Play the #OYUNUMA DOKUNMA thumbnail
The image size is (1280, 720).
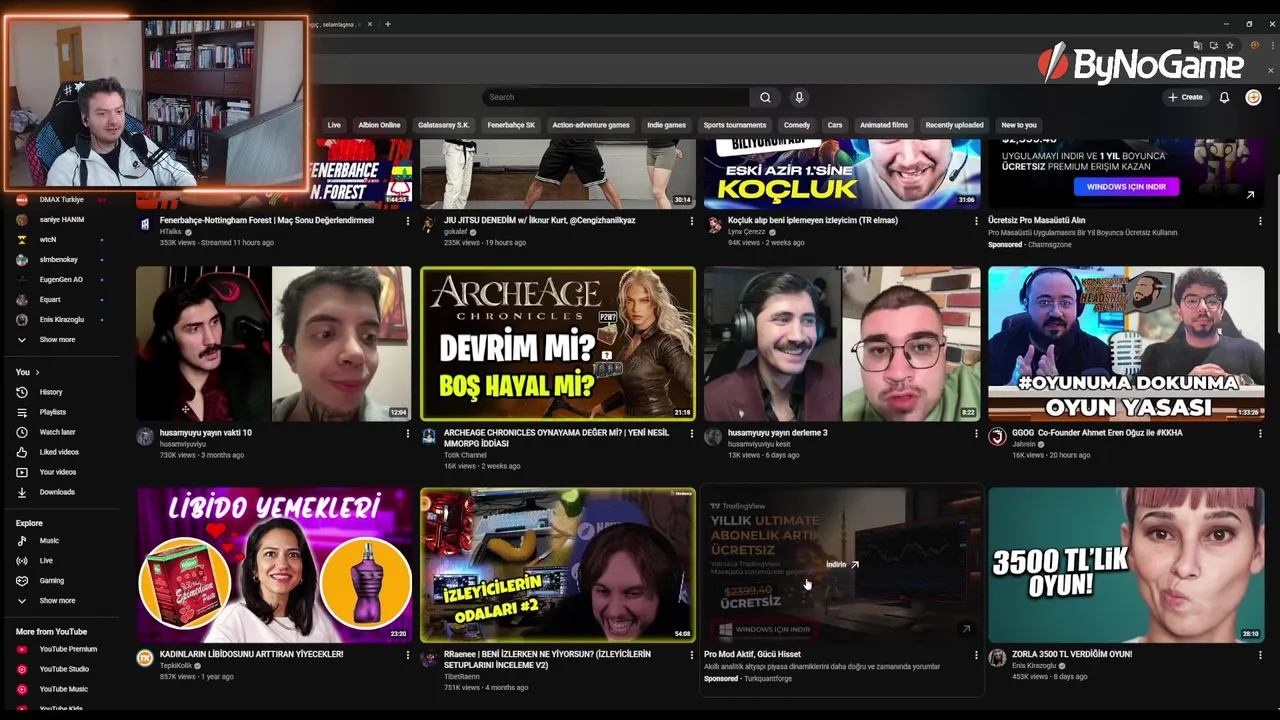point(1126,343)
